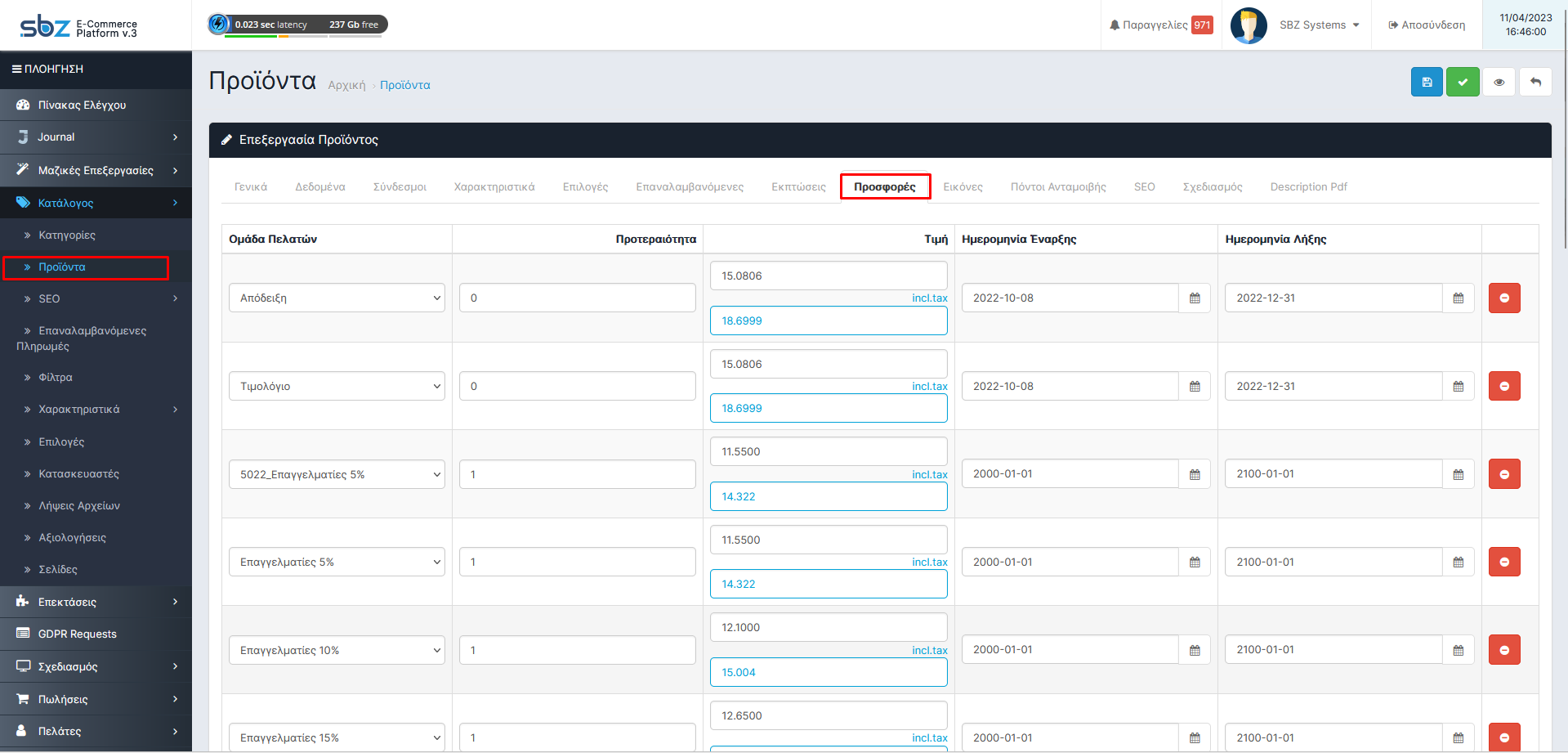Click the Τιμολόγιο incl.tax price field

pyautogui.click(x=828, y=409)
